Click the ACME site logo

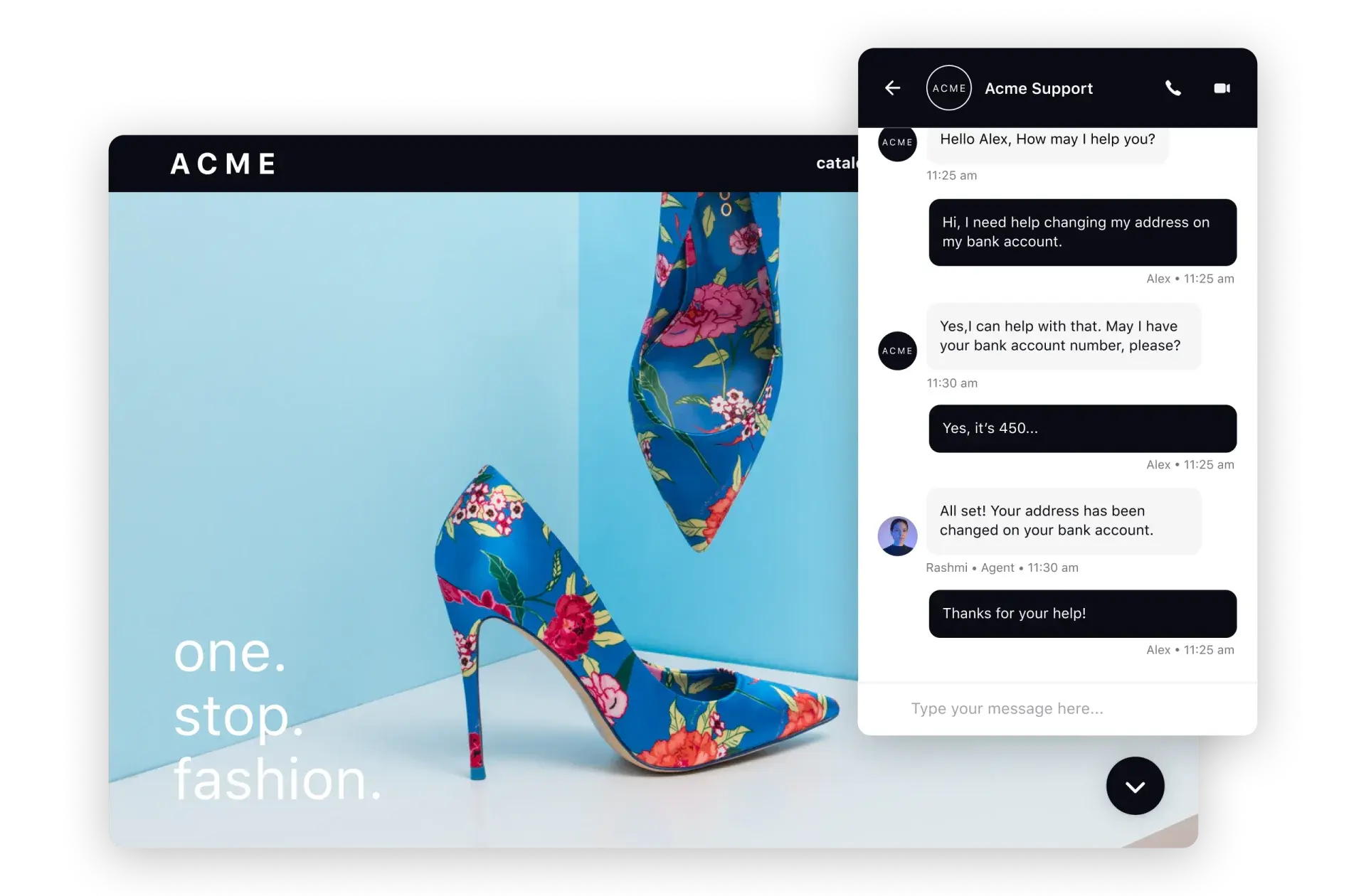tap(223, 164)
